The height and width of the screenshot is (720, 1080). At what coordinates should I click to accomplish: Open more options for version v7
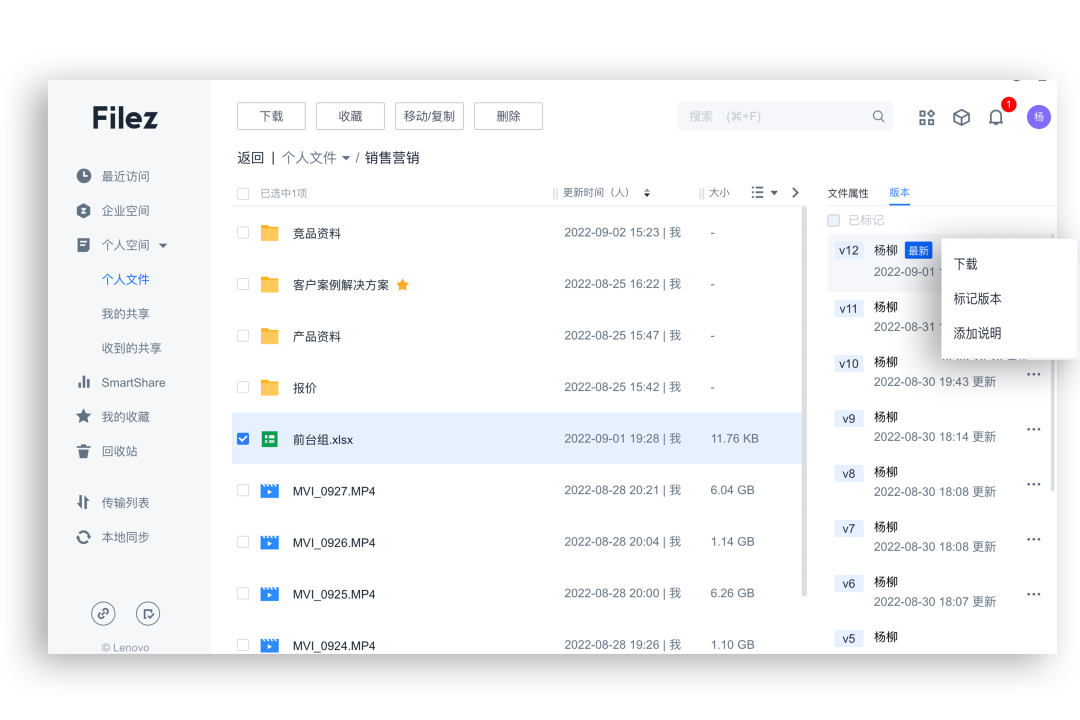1033,539
